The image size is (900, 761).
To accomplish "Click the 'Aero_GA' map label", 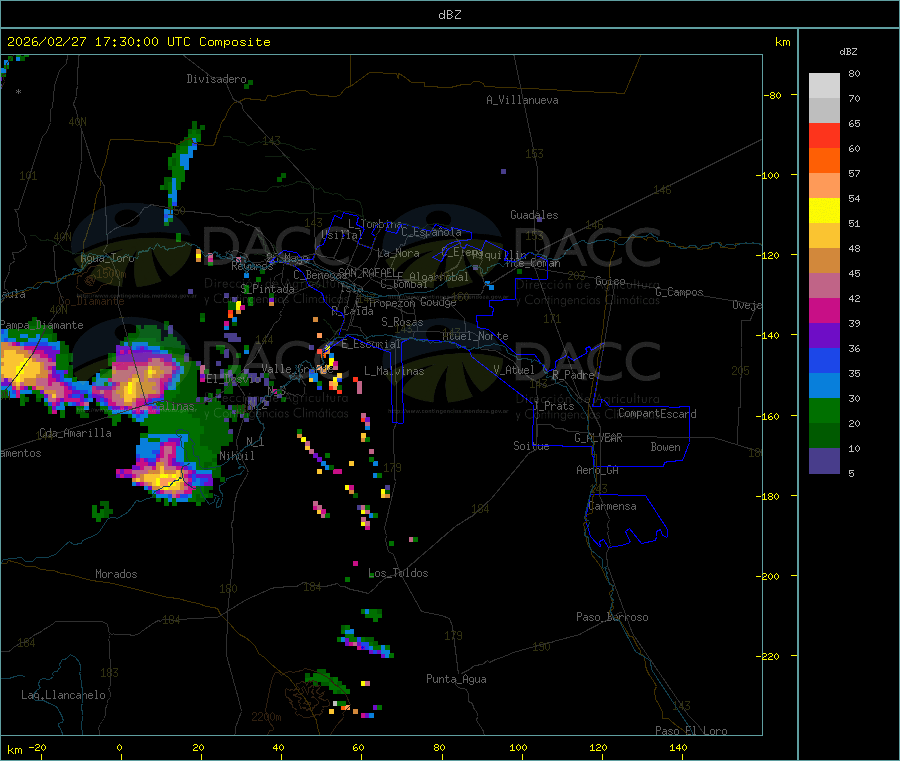I will [597, 470].
